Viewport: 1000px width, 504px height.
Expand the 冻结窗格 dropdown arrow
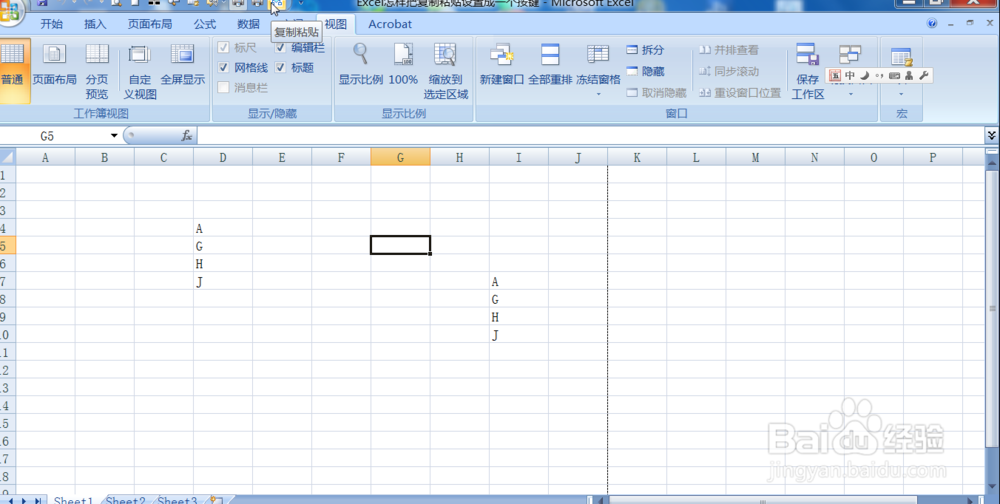(598, 94)
